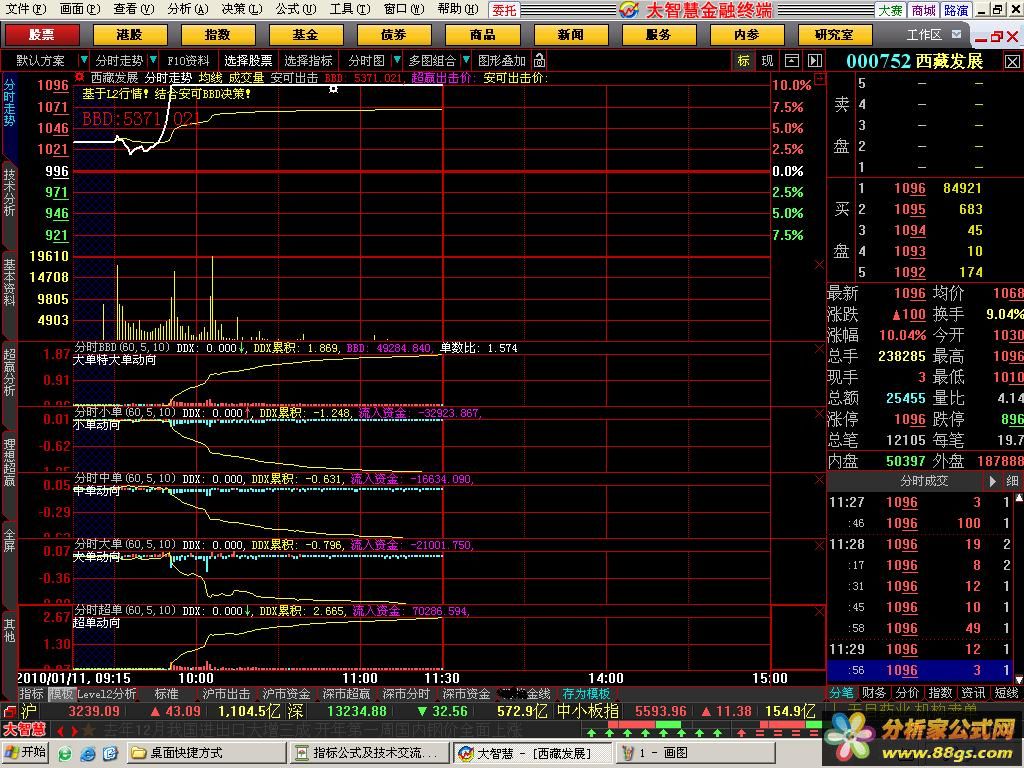Click the lock icon after 图形叠加
1024x768 pixels.
539,61
